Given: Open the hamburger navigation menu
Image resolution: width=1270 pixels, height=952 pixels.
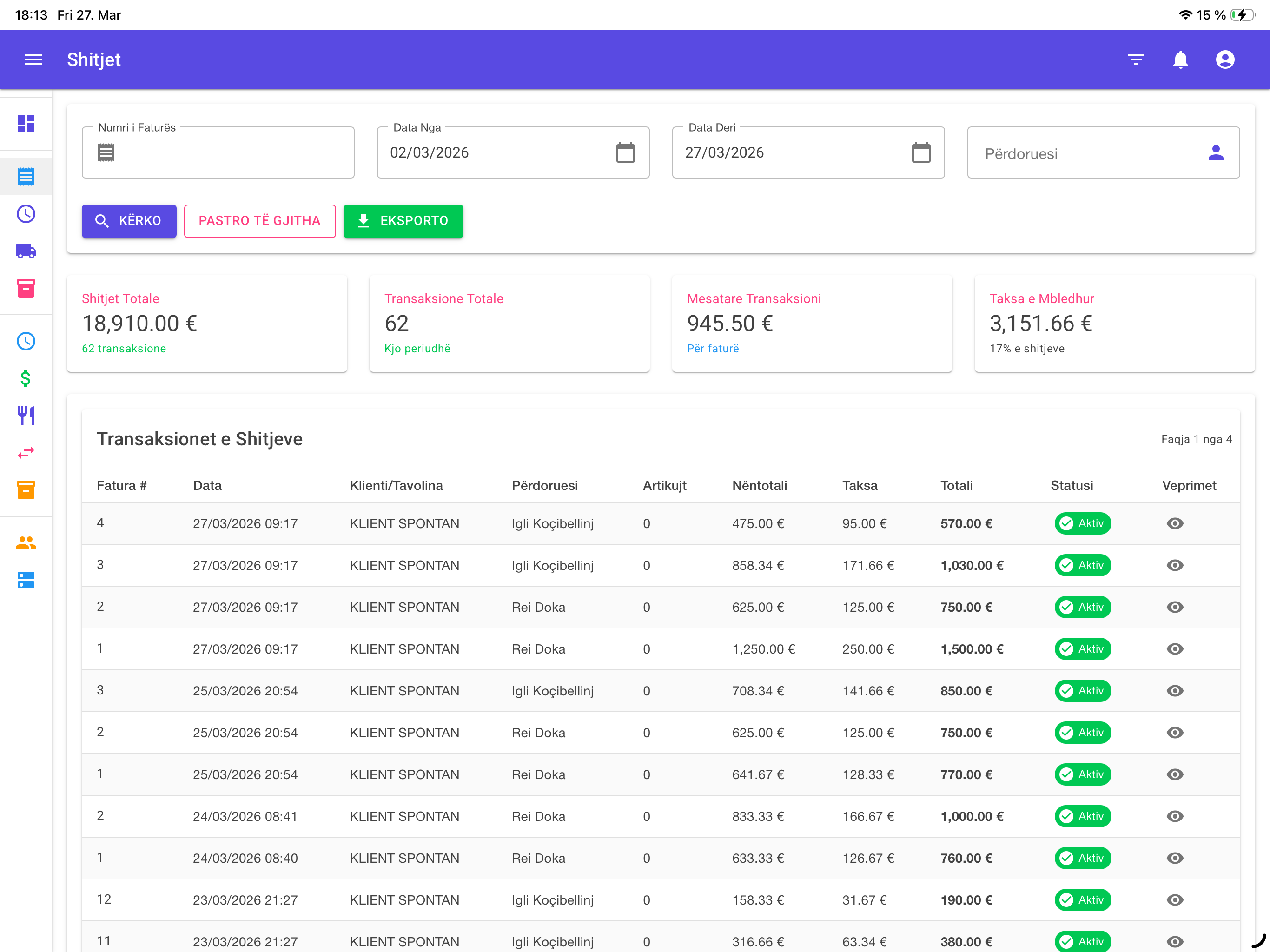Looking at the screenshot, I should coord(33,59).
